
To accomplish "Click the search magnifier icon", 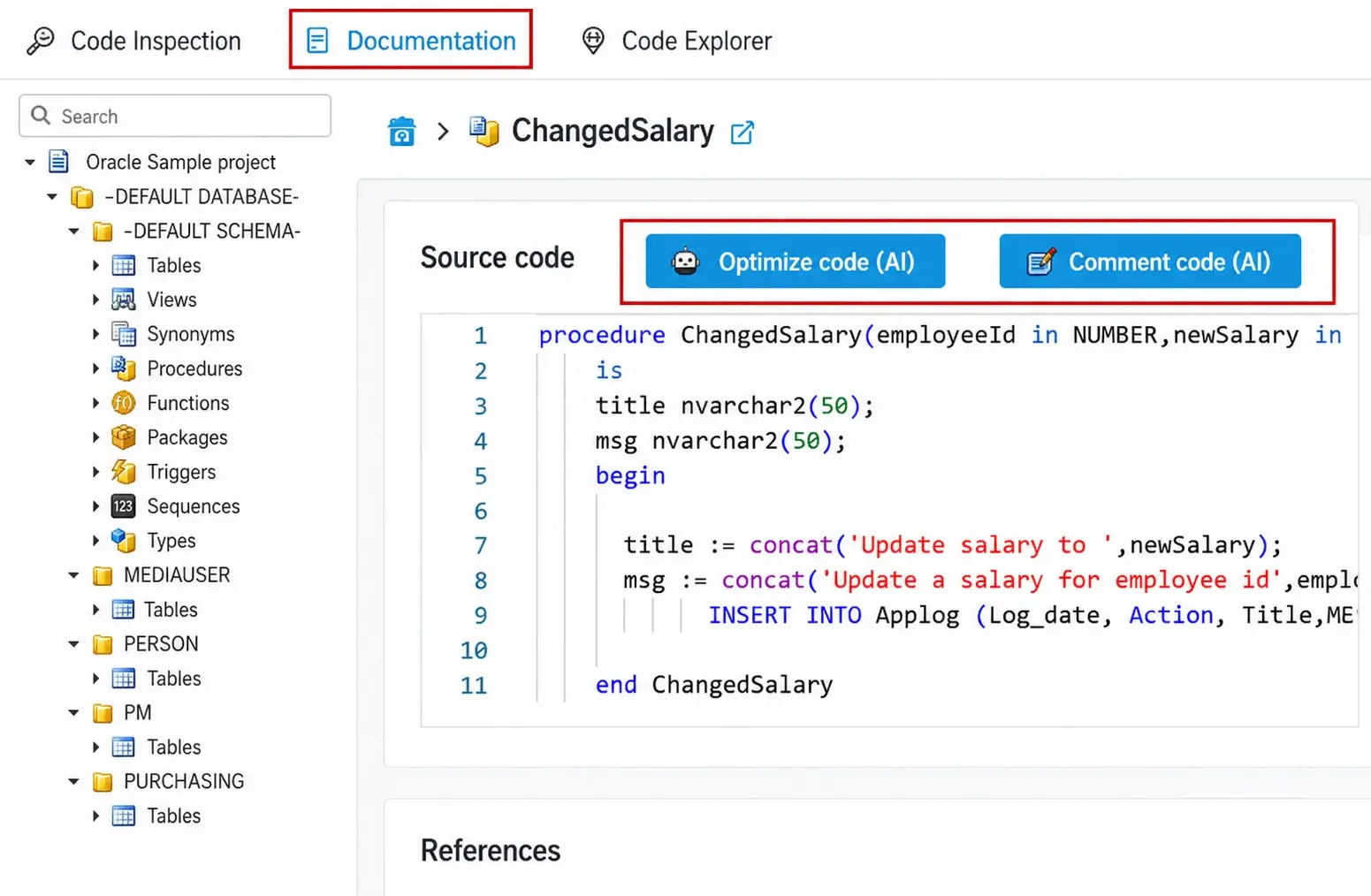I will click(41, 116).
